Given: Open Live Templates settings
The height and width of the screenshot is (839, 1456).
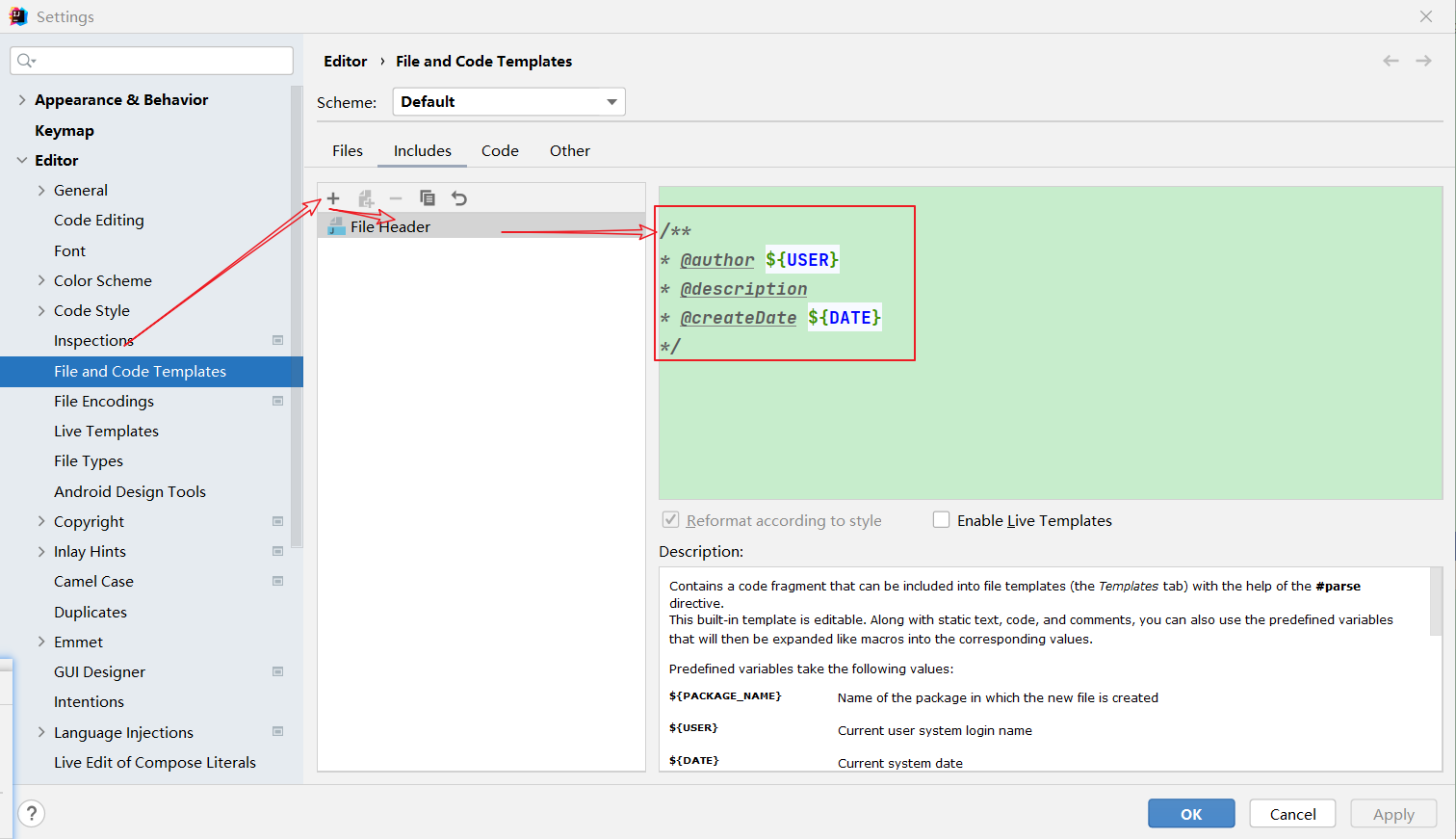Looking at the screenshot, I should point(106,431).
